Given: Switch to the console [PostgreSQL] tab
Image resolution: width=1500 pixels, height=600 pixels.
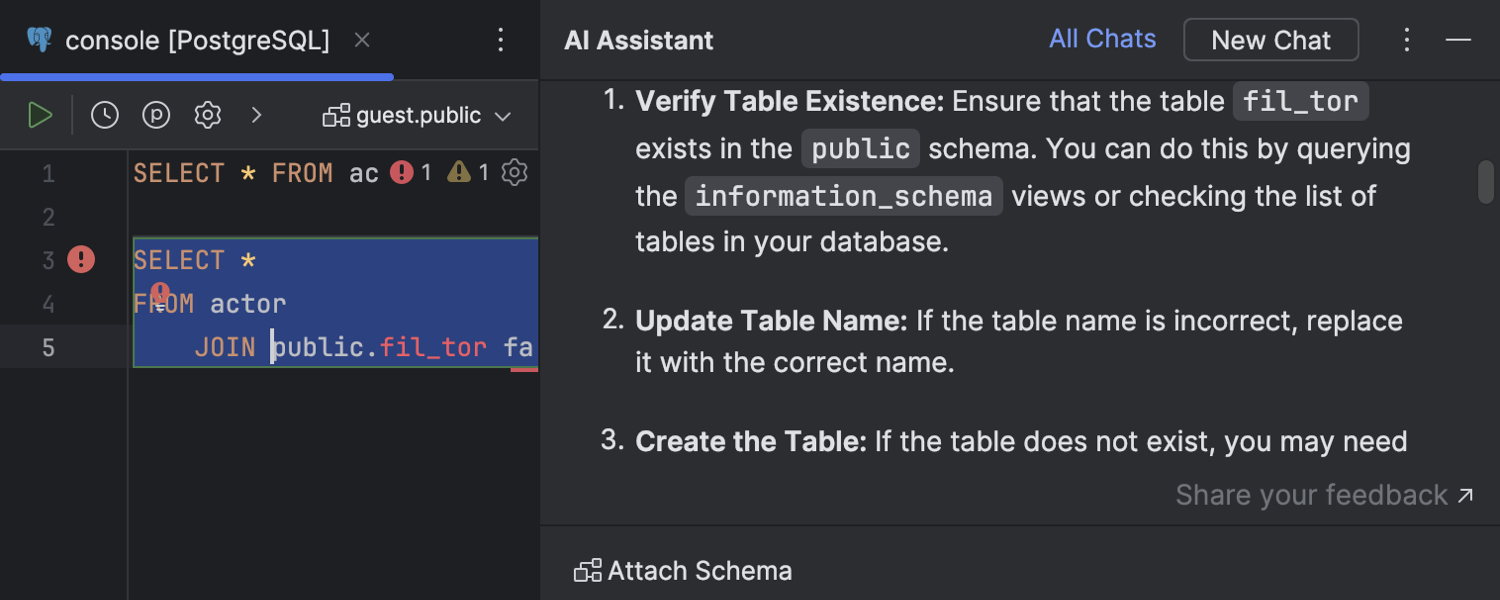Looking at the screenshot, I should pyautogui.click(x=196, y=40).
